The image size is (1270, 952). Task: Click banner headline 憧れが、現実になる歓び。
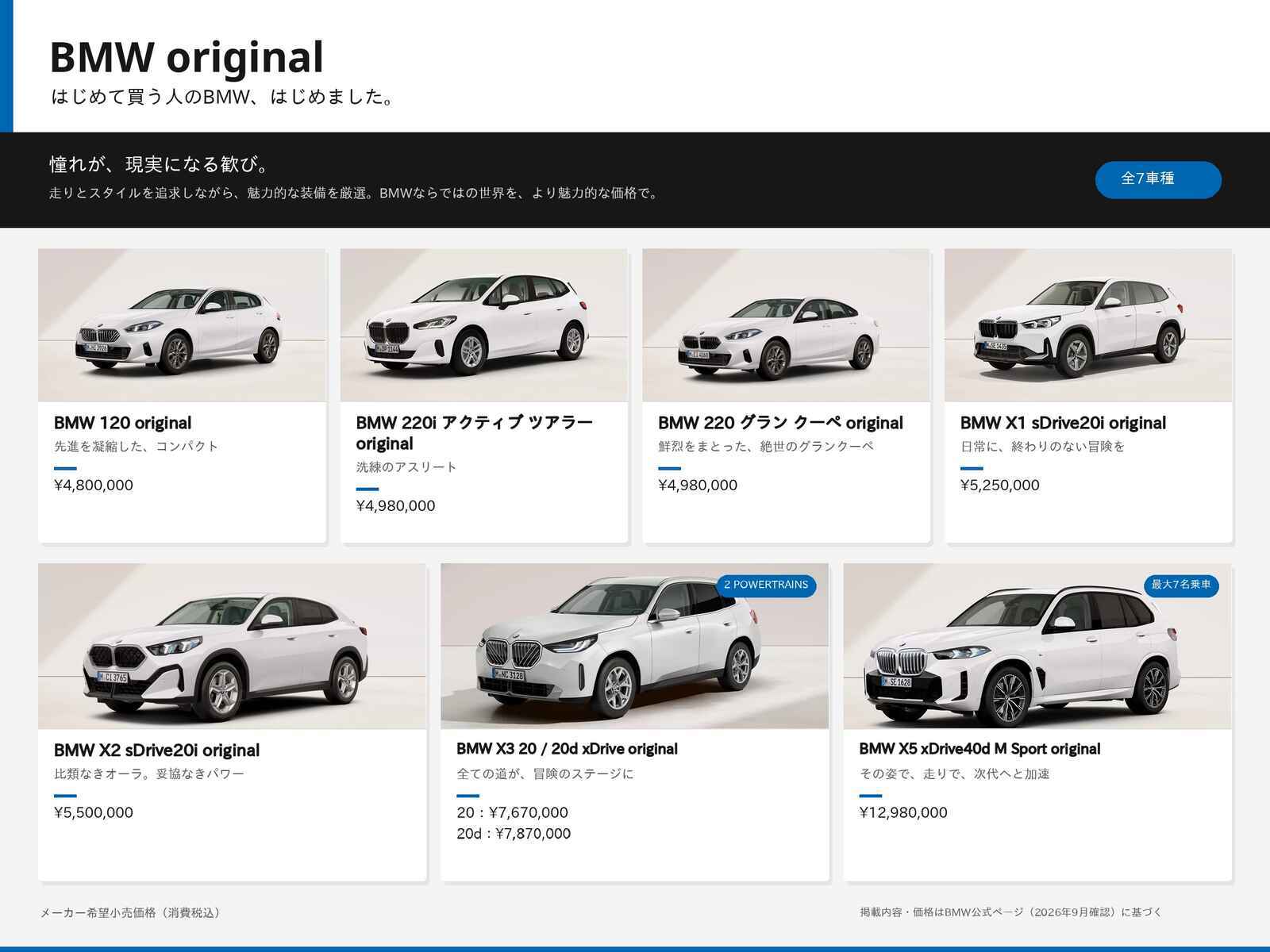coord(161,165)
